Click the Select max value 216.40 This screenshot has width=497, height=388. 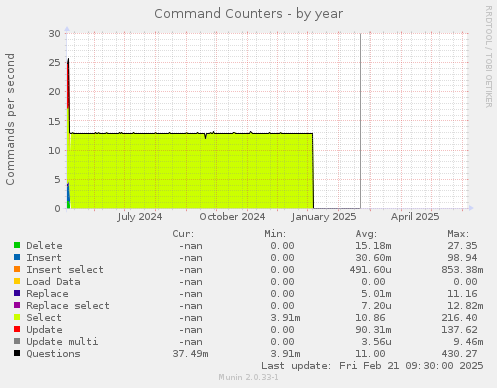[x=459, y=318]
